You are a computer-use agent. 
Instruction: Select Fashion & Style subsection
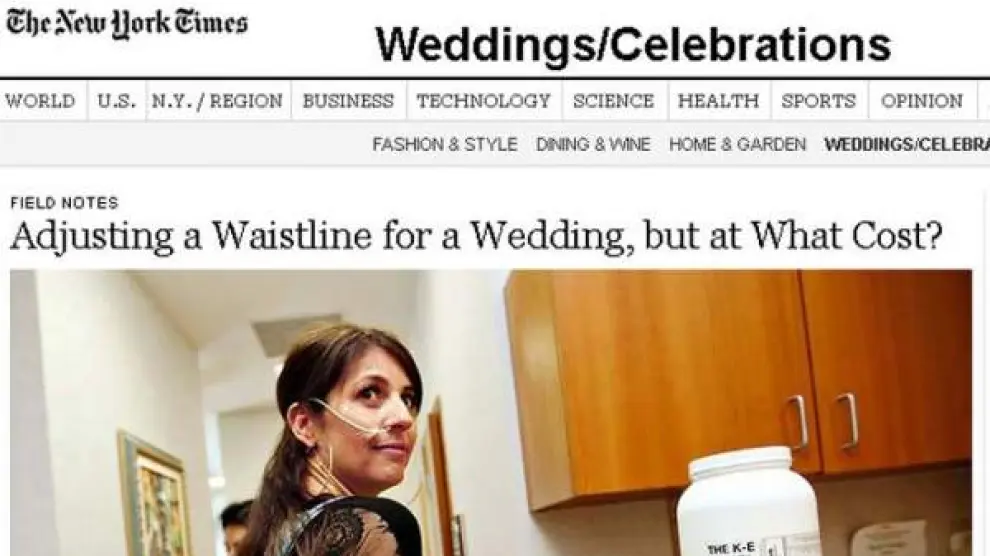click(445, 145)
